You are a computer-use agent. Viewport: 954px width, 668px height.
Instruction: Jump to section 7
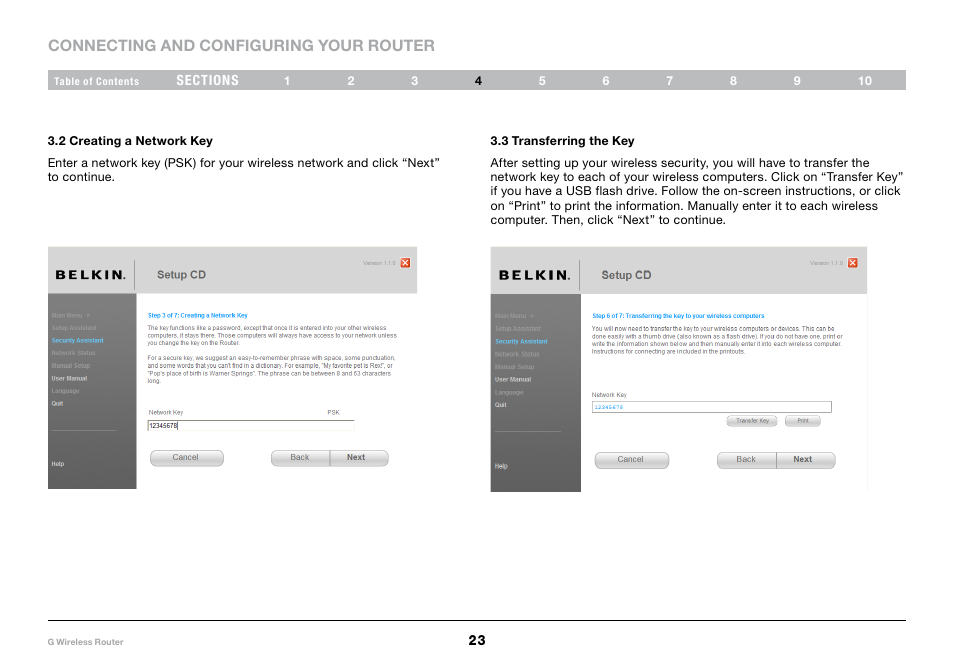[x=669, y=81]
